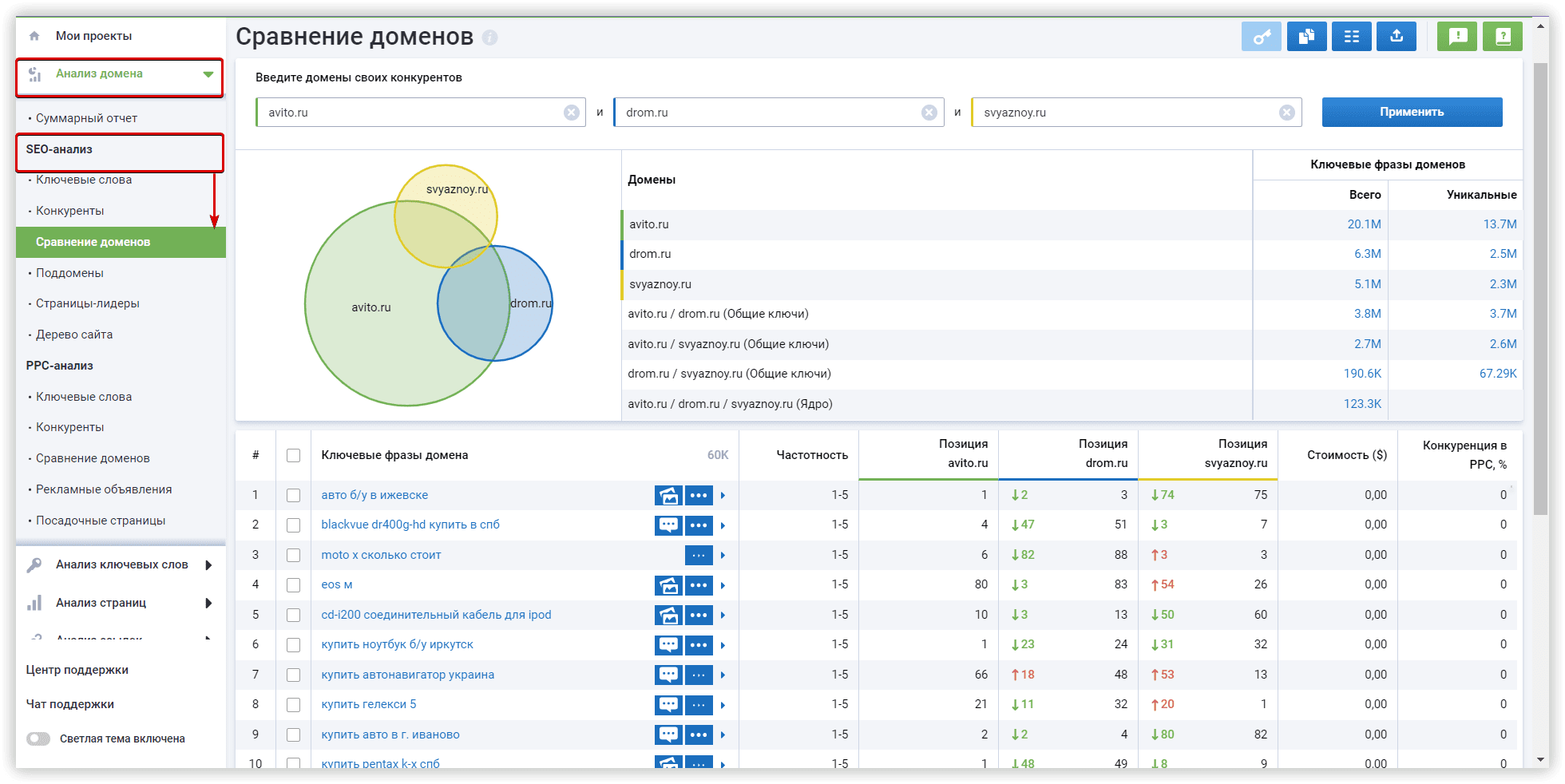This screenshot has width=1565, height=784.
Task: Click chat bubble icon for blackvue dr400g-hd row
Action: tap(668, 525)
